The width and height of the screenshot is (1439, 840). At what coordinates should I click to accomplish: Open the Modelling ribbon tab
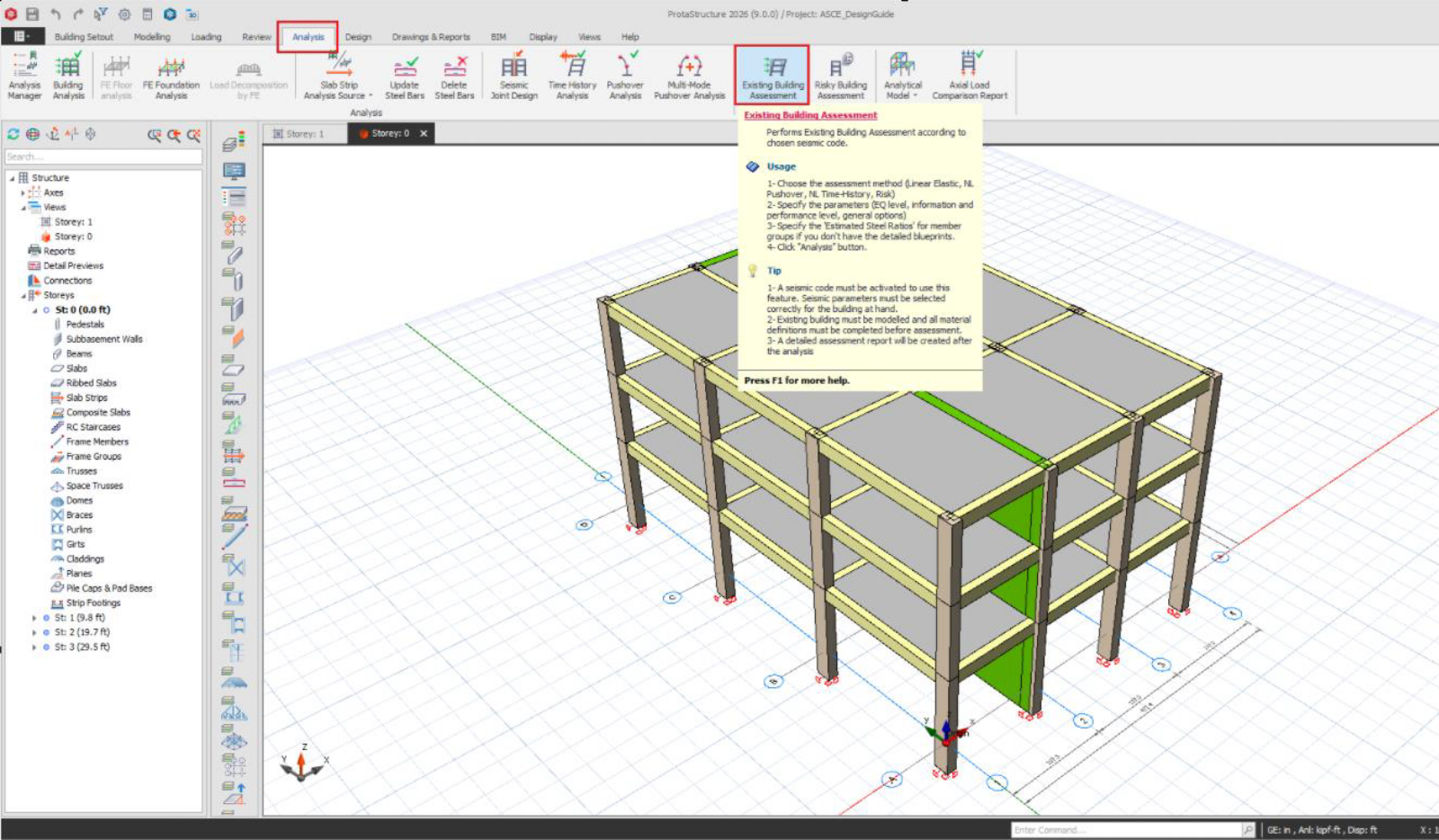pos(152,37)
